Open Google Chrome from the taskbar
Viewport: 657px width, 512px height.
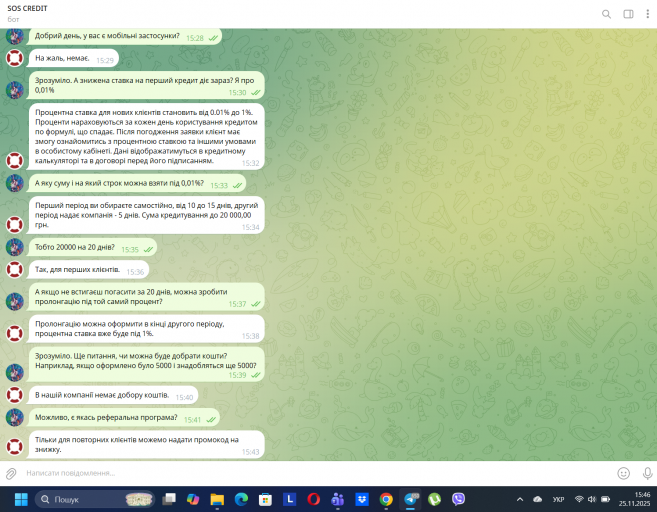click(x=386, y=499)
